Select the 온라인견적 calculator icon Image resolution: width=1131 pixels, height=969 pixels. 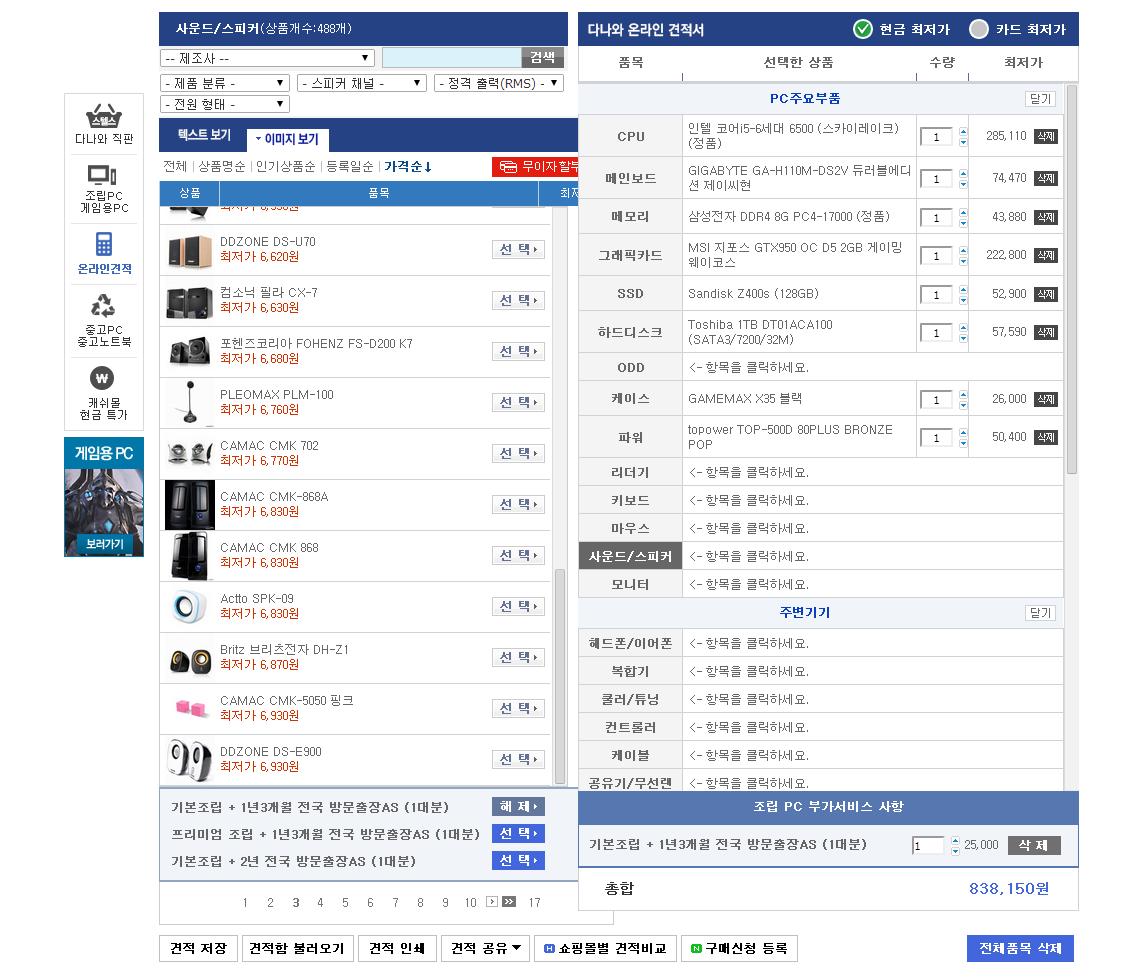click(x=103, y=244)
